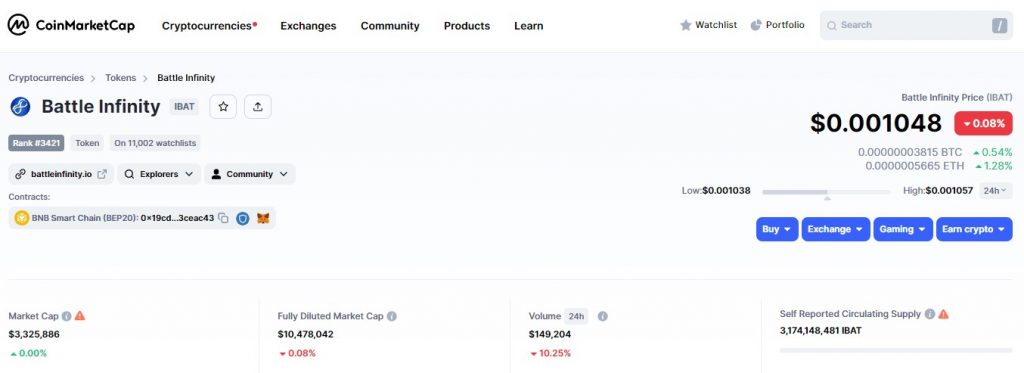Open the Buy dropdown button
This screenshot has width=1024, height=373.
(777, 229)
